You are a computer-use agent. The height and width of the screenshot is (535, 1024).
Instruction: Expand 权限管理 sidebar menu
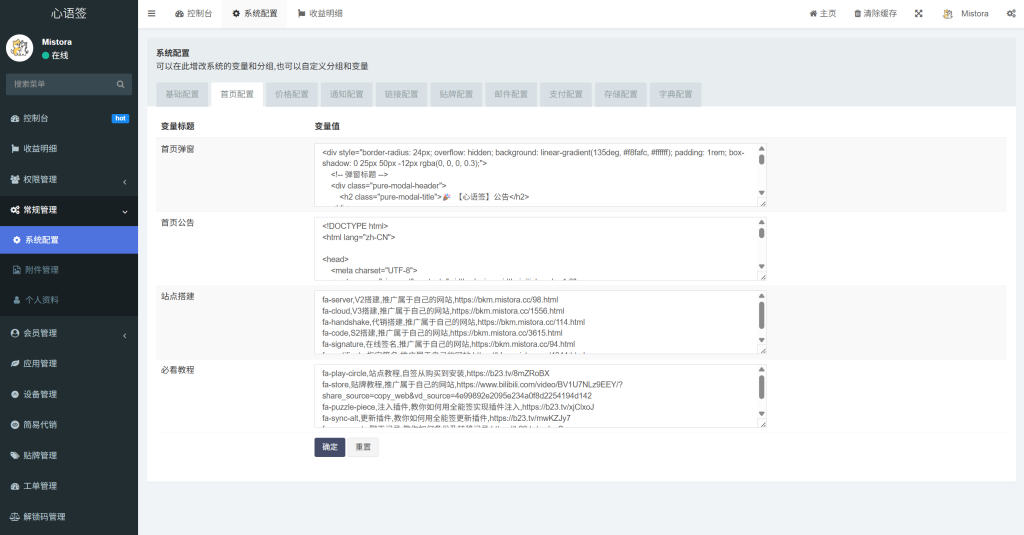coord(69,179)
